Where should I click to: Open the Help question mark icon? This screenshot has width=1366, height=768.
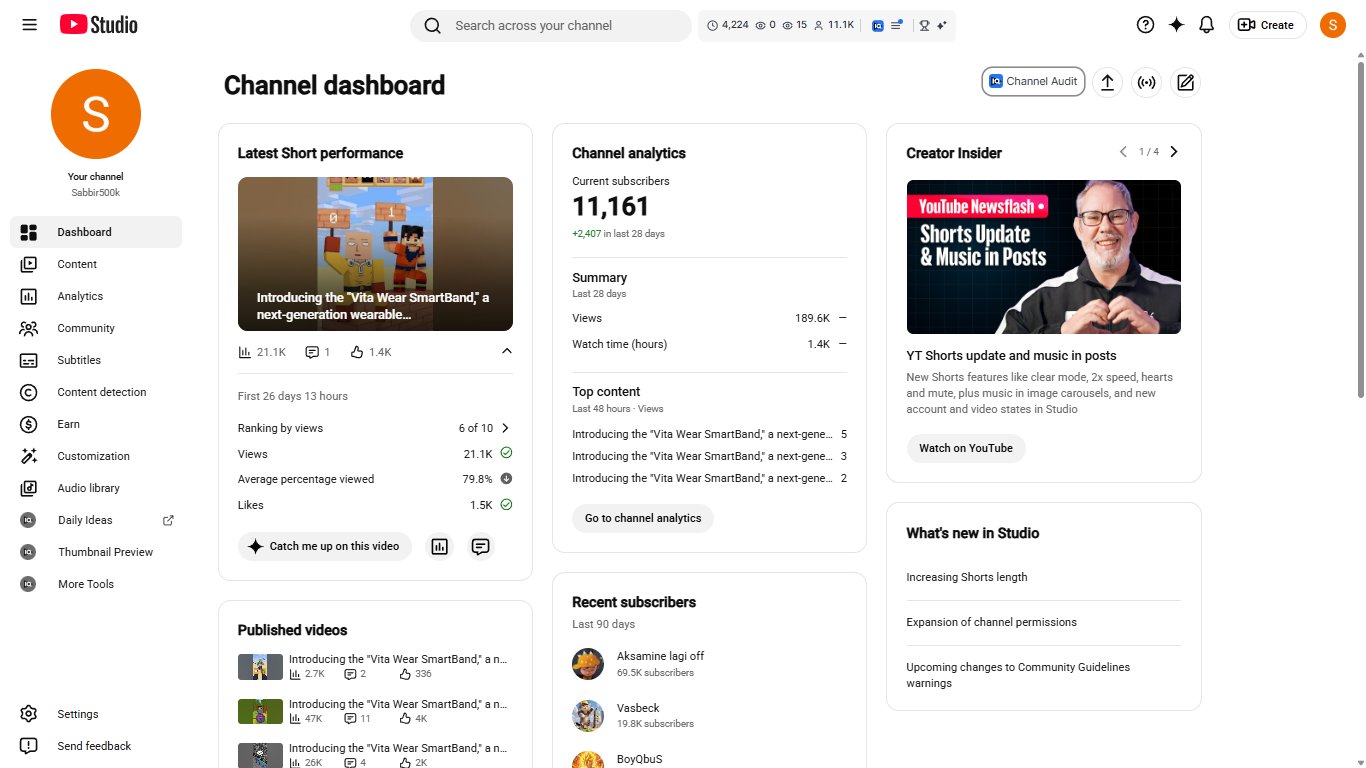click(1146, 25)
